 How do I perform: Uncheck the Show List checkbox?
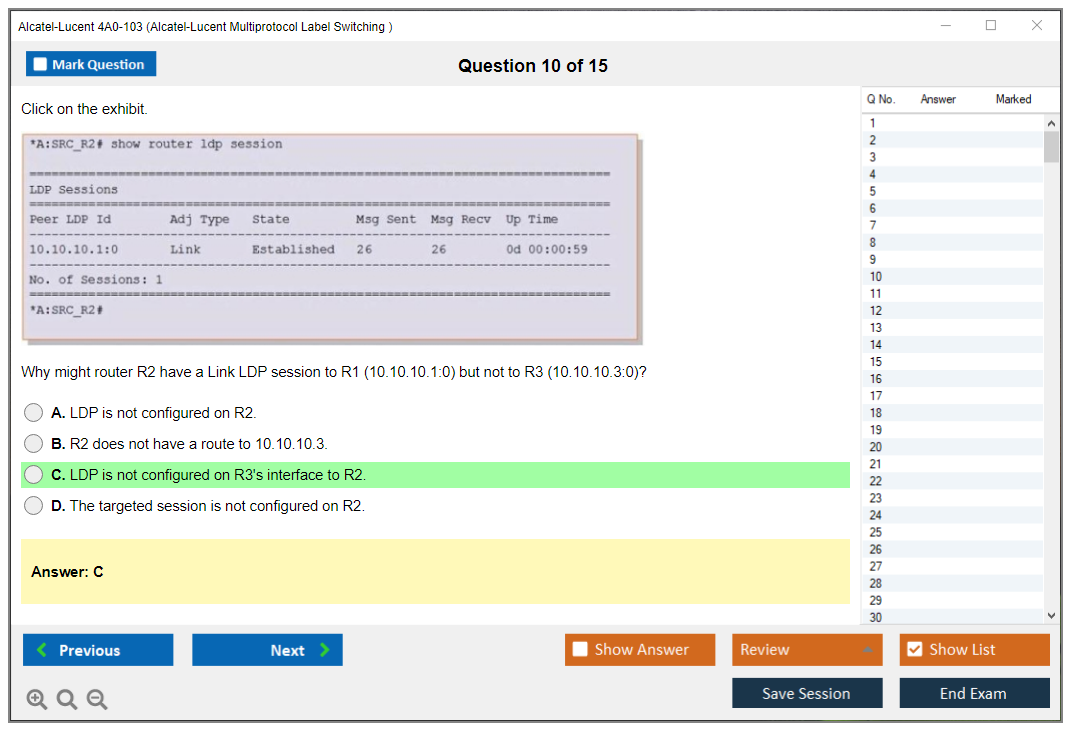coord(914,650)
